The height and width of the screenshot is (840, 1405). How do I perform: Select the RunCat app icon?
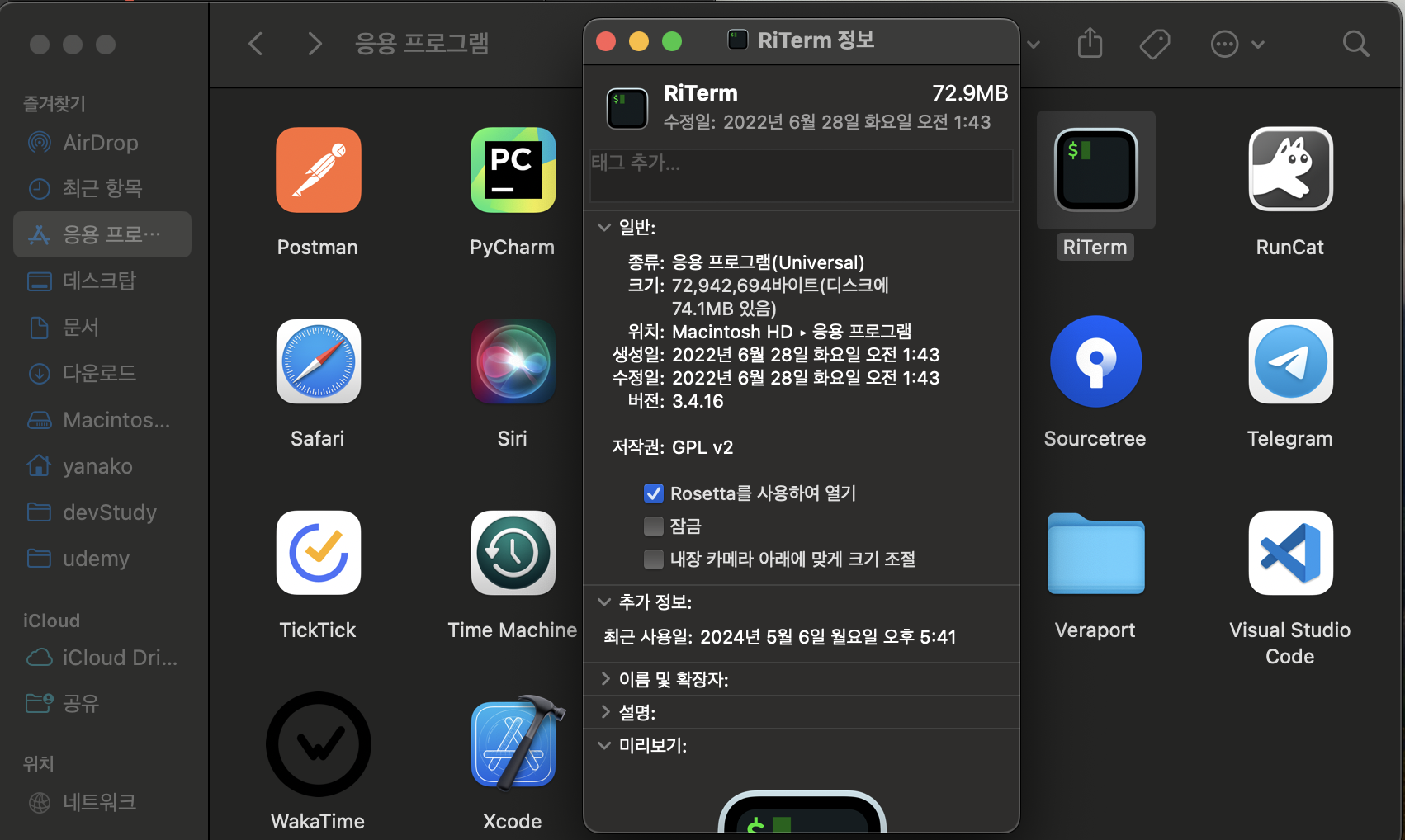[1290, 170]
